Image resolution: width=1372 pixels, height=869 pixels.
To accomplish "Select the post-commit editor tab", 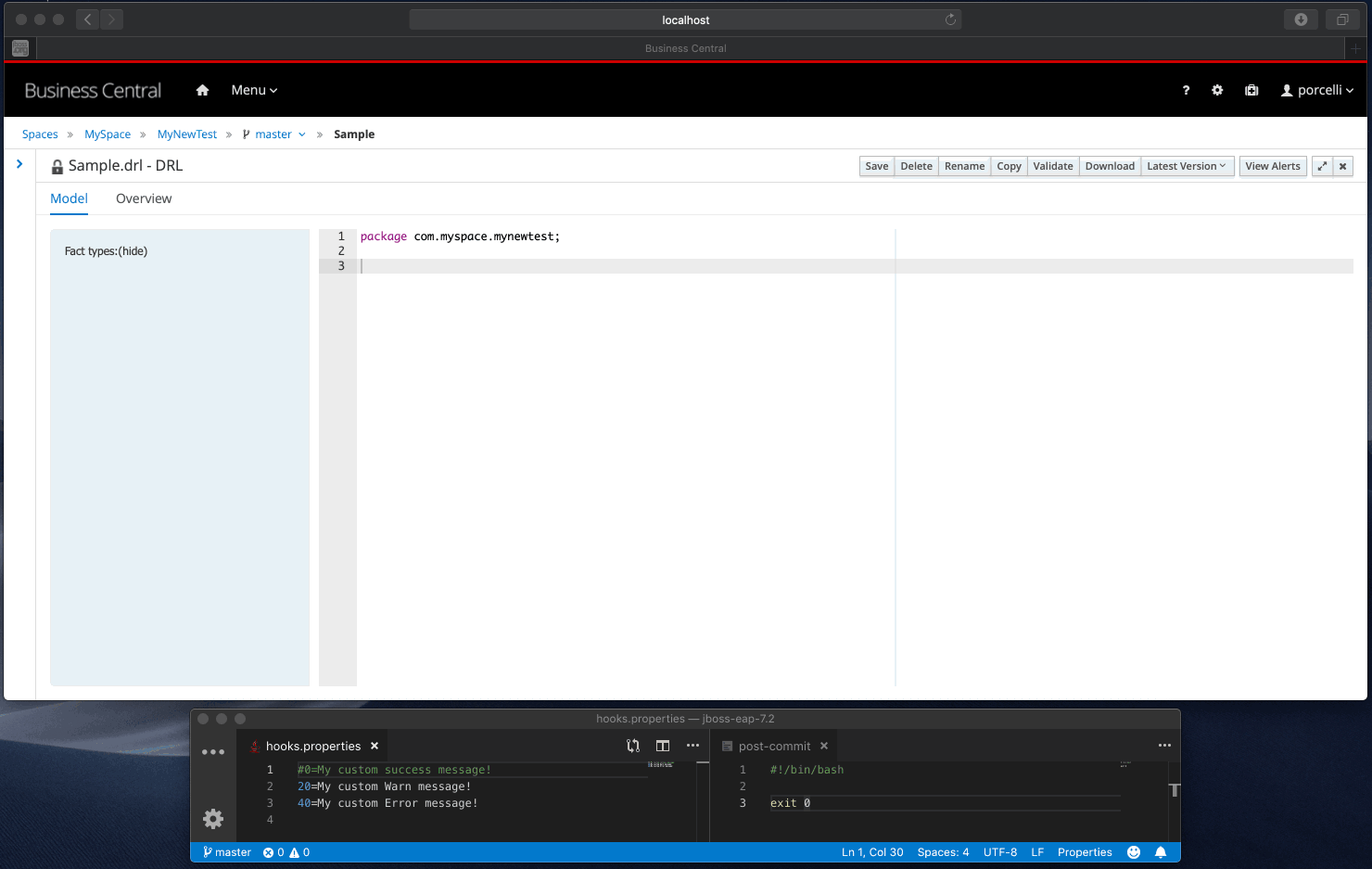I will point(773,746).
